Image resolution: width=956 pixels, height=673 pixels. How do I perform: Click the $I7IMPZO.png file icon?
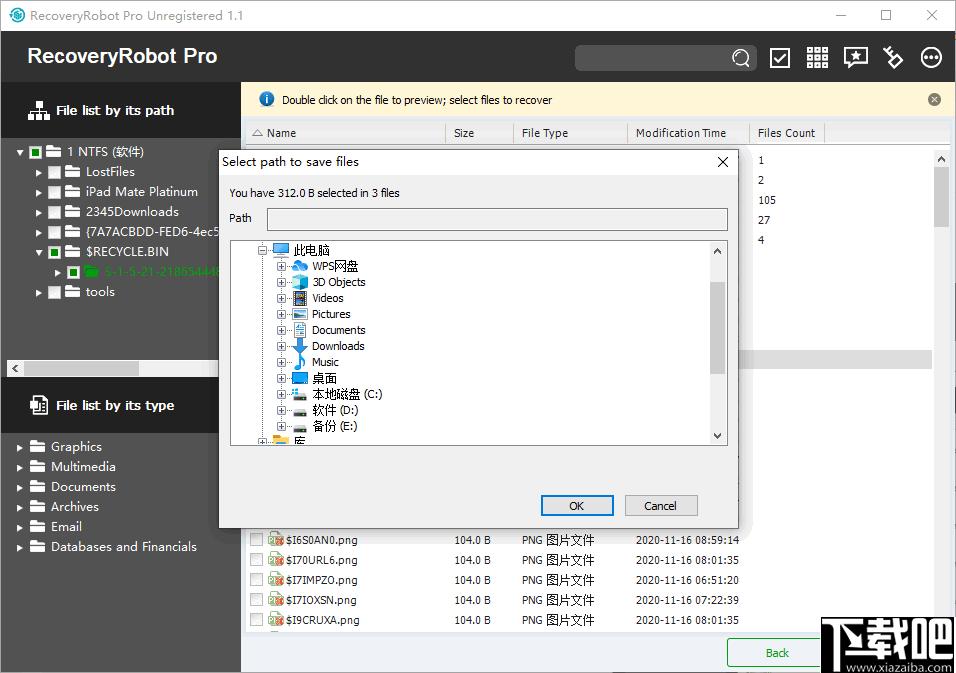(276, 579)
